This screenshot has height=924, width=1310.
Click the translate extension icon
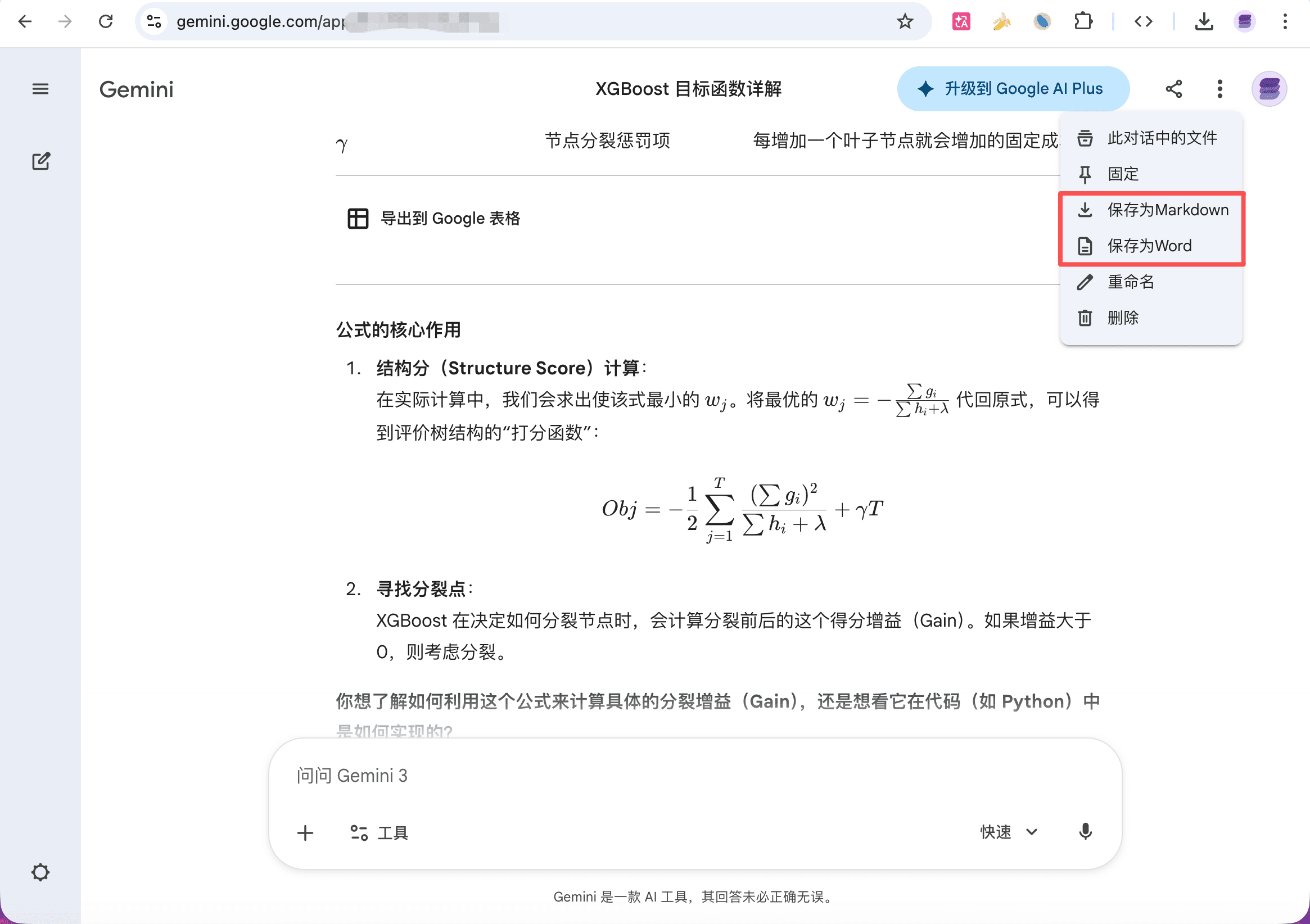(961, 22)
